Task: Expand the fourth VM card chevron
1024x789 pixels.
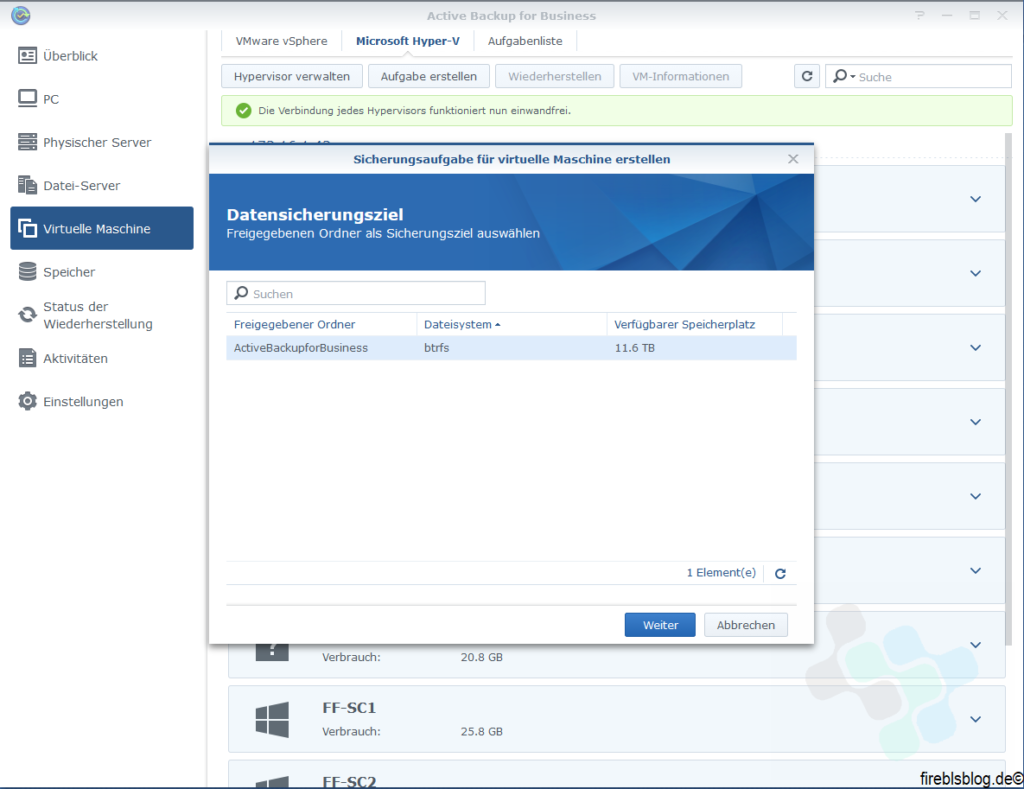Action: point(976,422)
